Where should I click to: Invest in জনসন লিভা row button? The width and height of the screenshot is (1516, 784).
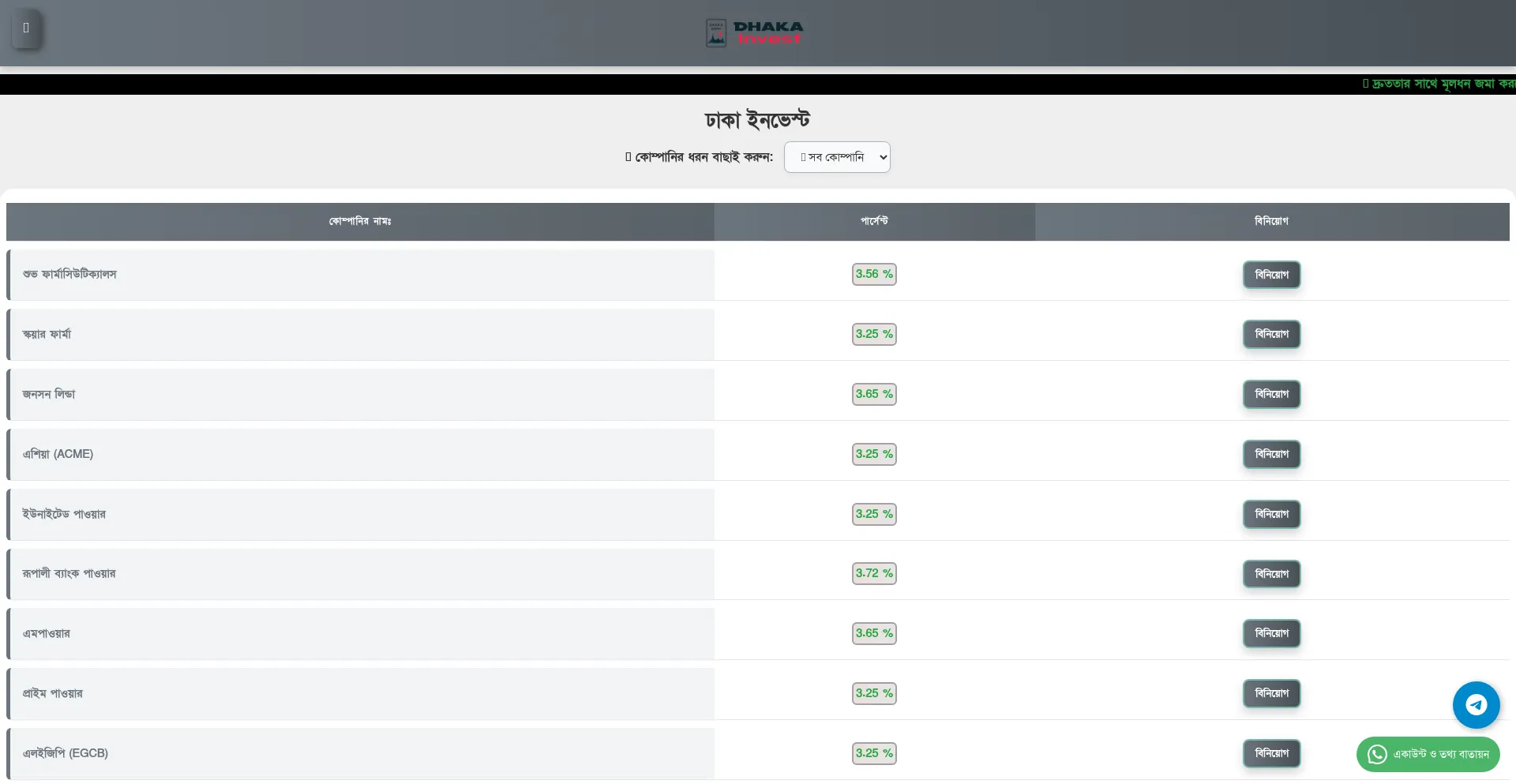[1271, 394]
